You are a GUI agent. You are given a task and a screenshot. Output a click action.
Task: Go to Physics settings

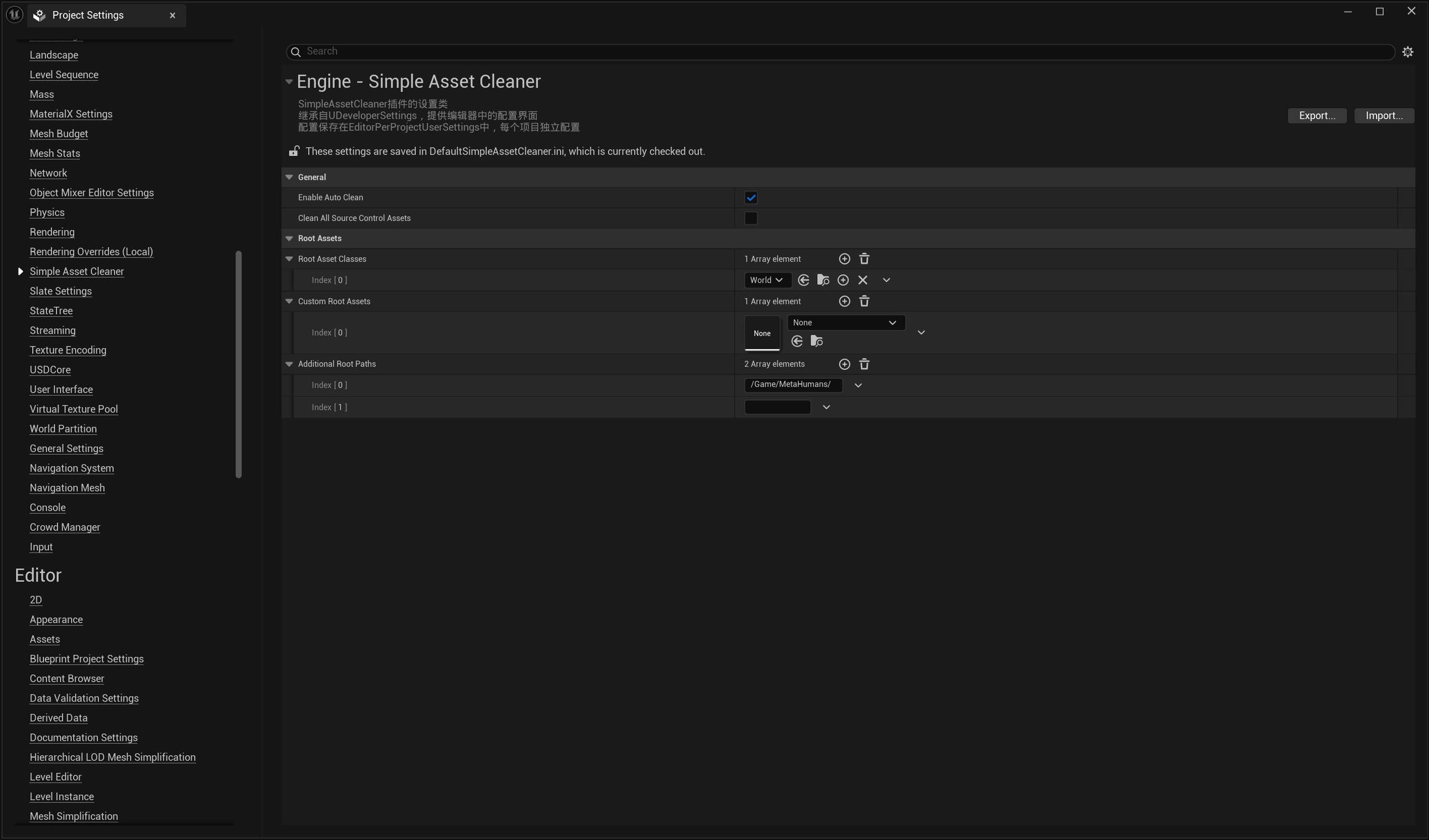(x=47, y=212)
